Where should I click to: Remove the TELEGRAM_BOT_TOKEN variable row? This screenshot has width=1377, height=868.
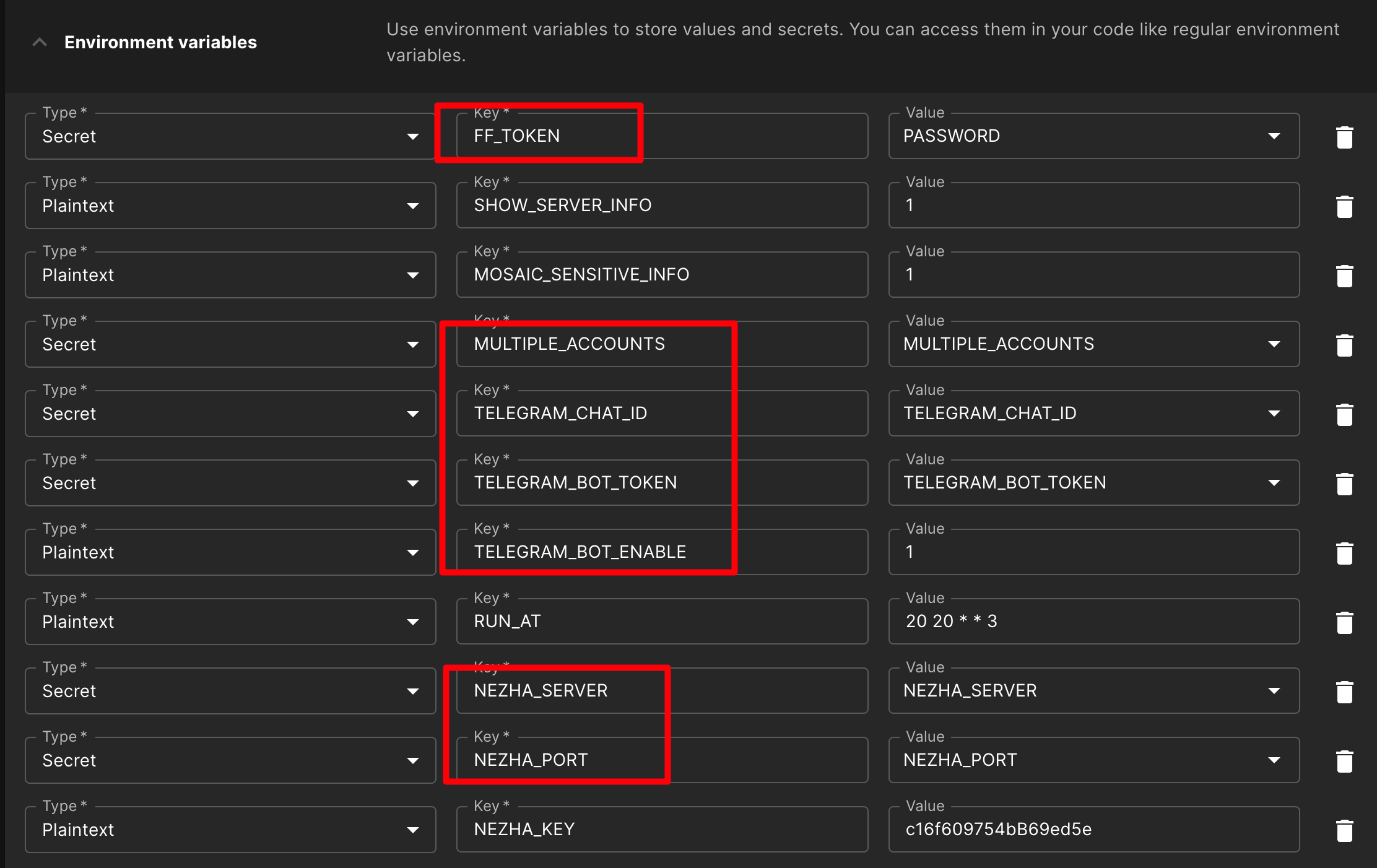(1344, 484)
